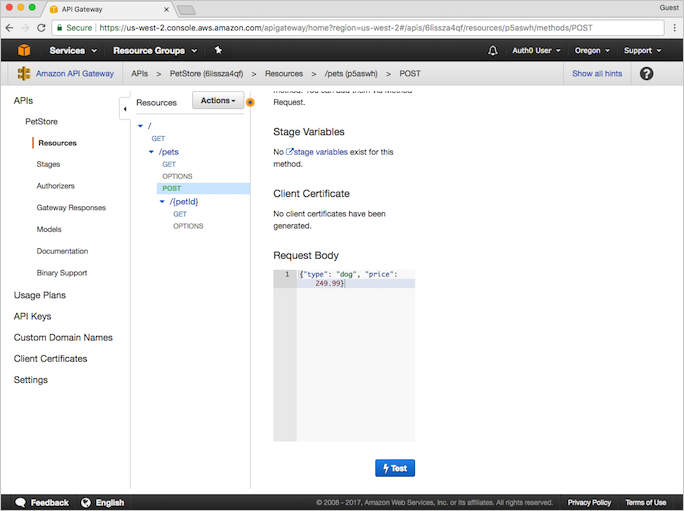This screenshot has height=511, width=684.
Task: Click the secure padlock icon in address bar
Action: (x=60, y=27)
